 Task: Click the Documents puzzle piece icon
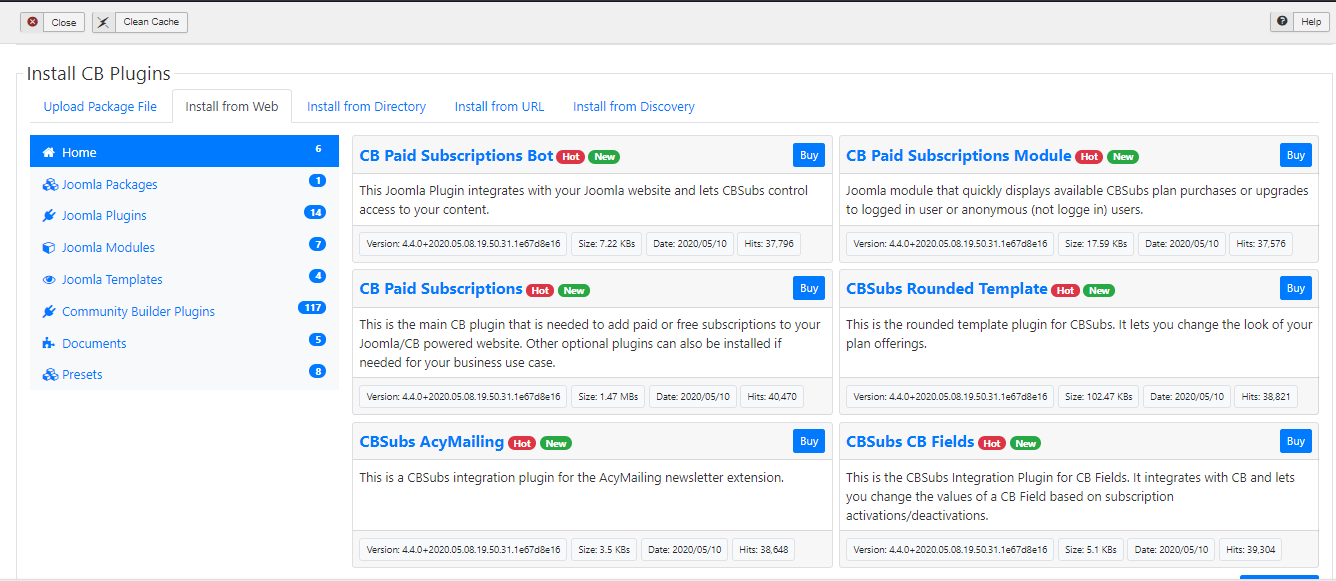tap(48, 343)
